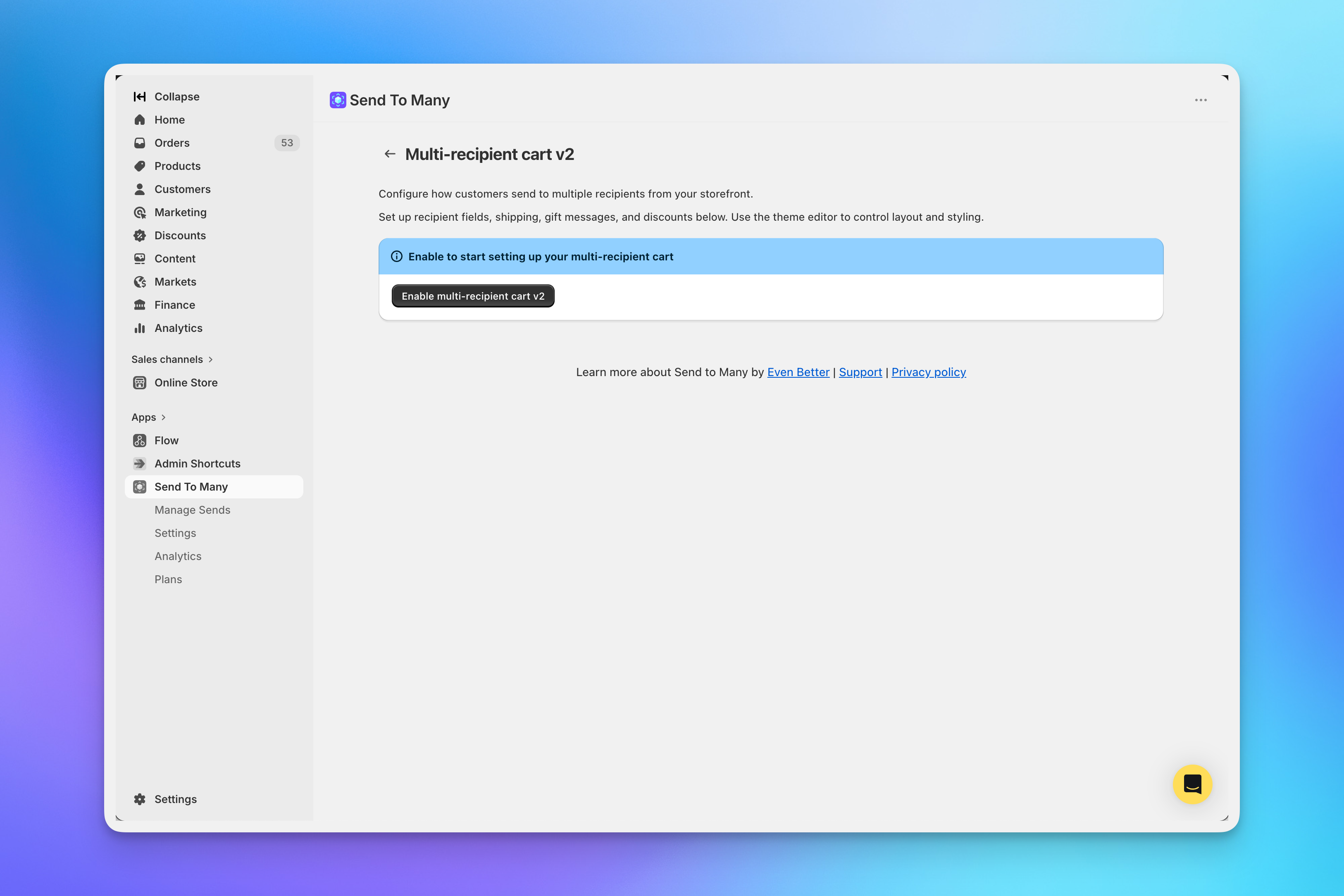Expand the Sales channels chevron
The width and height of the screenshot is (1344, 896).
tap(211, 360)
